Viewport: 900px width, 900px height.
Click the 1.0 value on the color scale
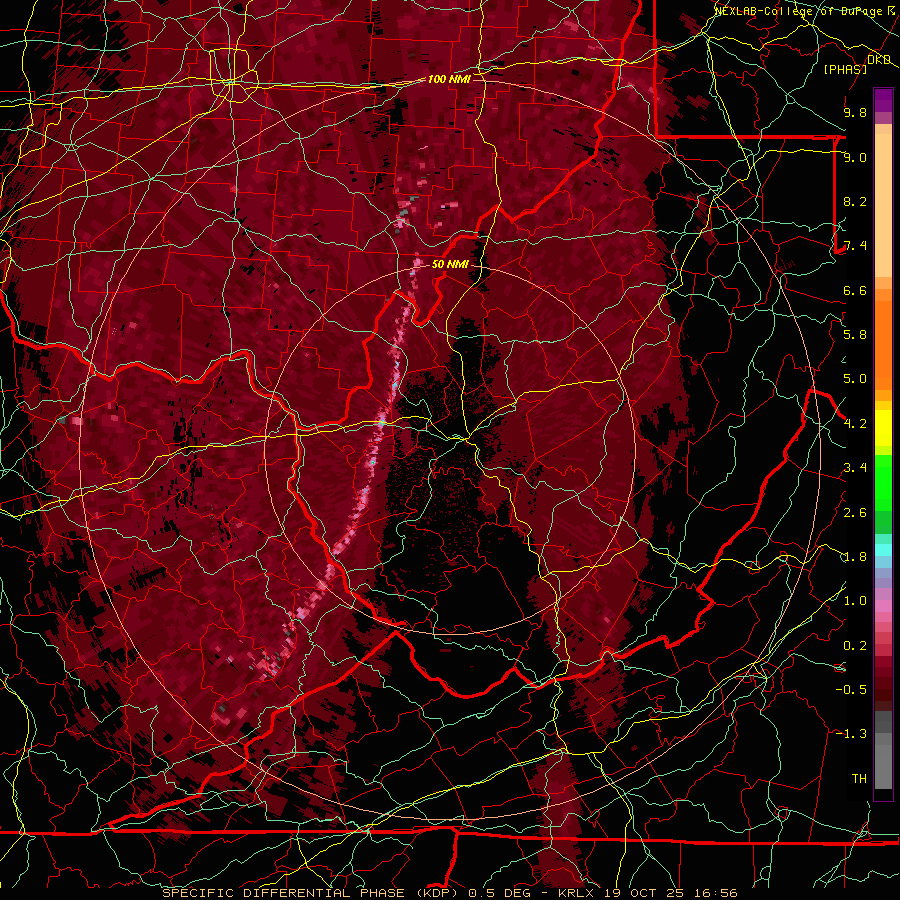click(855, 601)
